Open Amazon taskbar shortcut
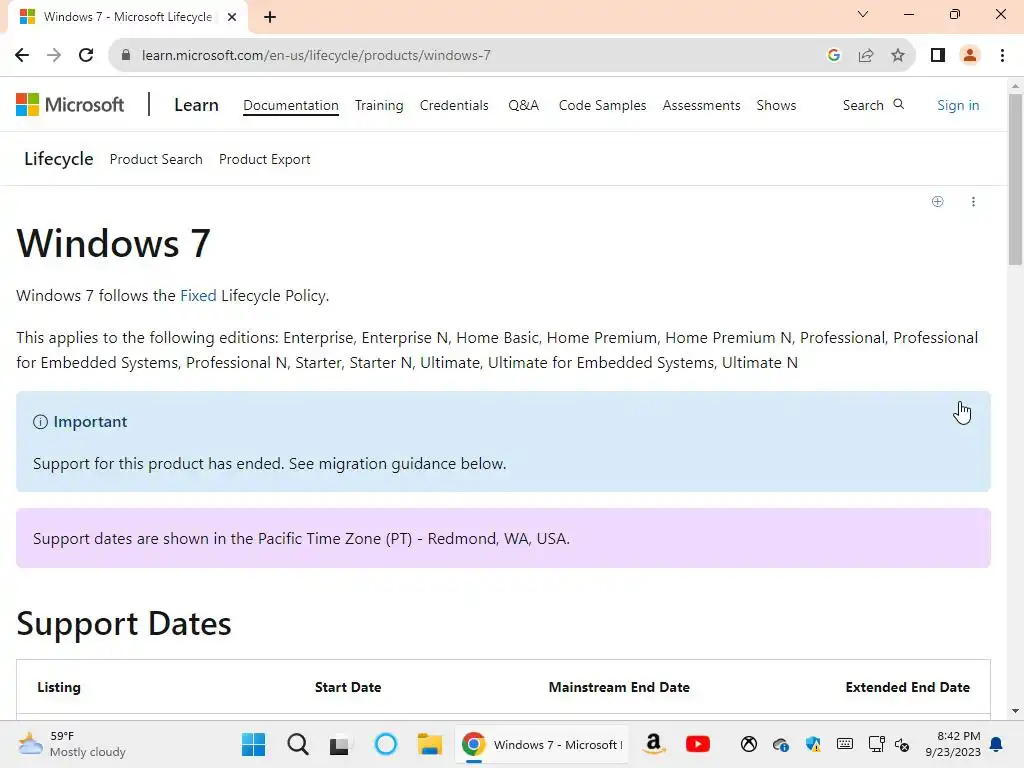Image resolution: width=1024 pixels, height=768 pixels. [654, 744]
